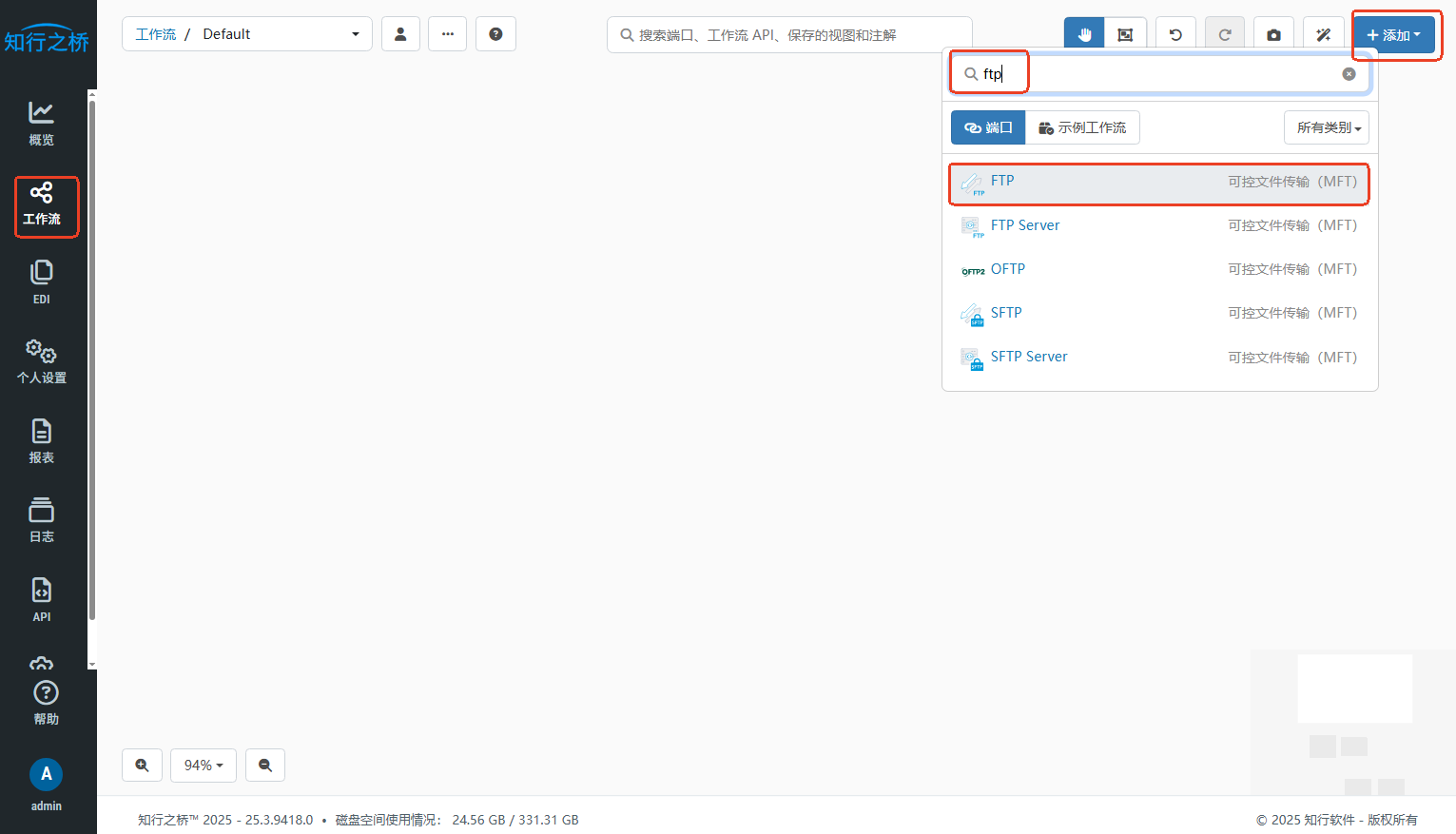This screenshot has width=1456, height=834.
Task: Open the EDI section in sidebar
Action: click(x=41, y=282)
